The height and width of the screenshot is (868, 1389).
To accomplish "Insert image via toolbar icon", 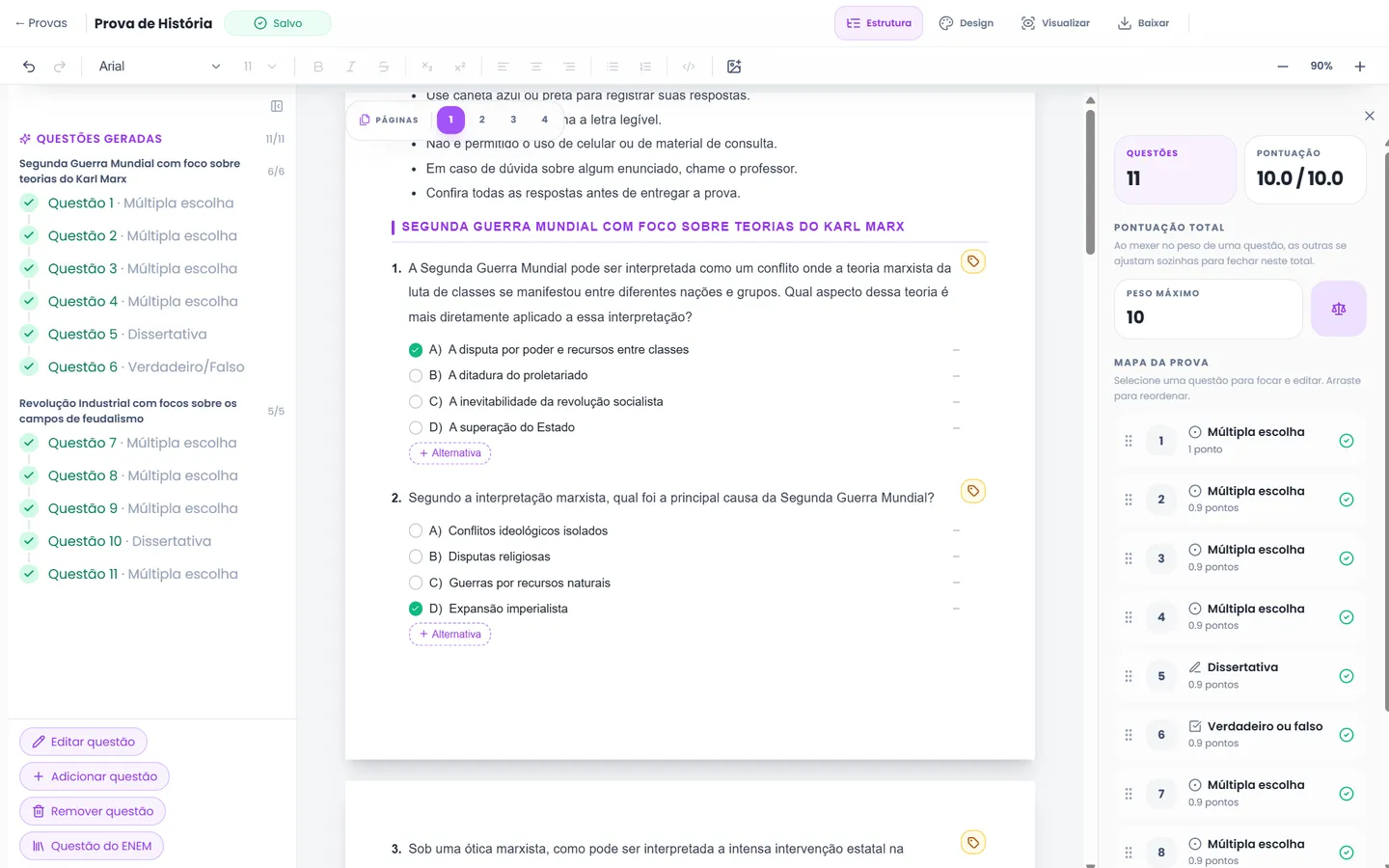I will coord(734,67).
